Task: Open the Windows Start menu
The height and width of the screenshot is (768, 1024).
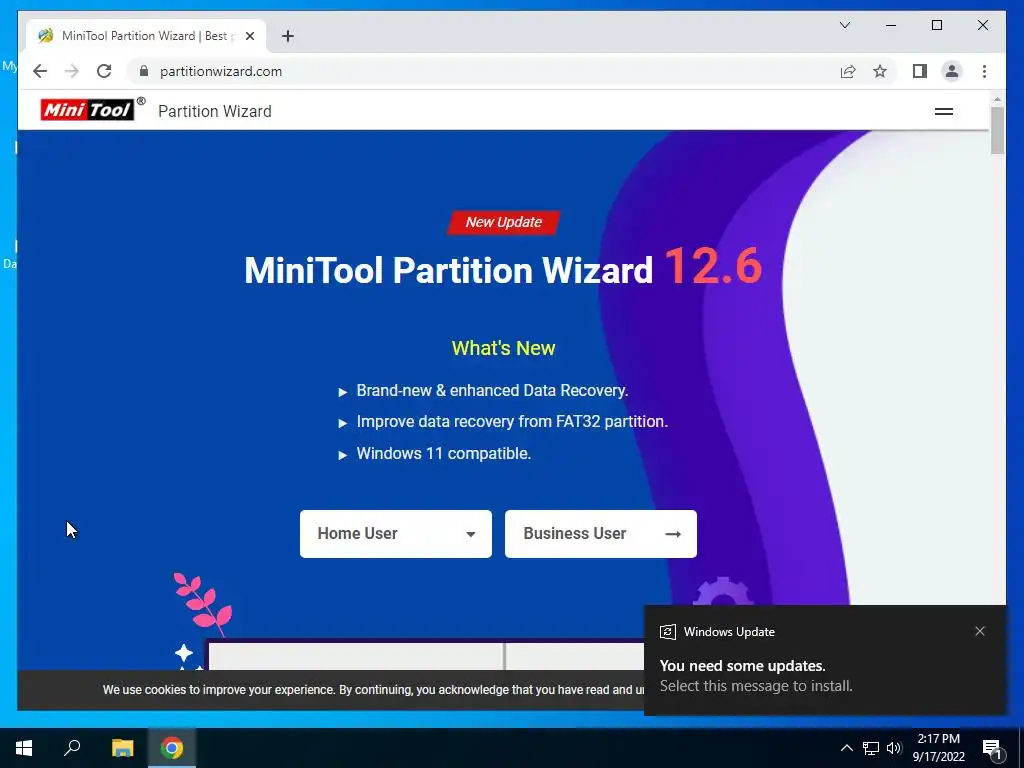Action: point(24,748)
